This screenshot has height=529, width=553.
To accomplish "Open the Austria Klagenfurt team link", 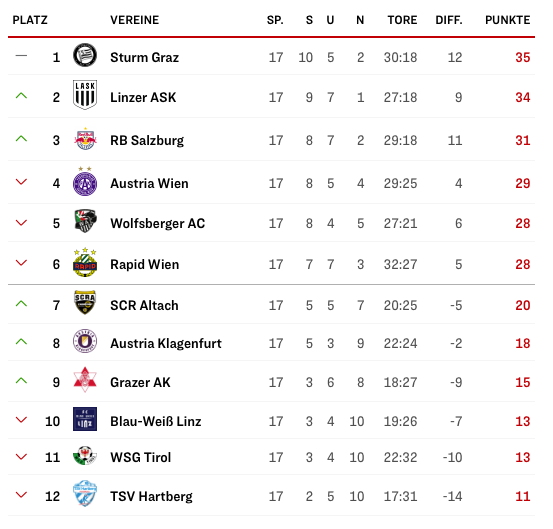I will [166, 343].
